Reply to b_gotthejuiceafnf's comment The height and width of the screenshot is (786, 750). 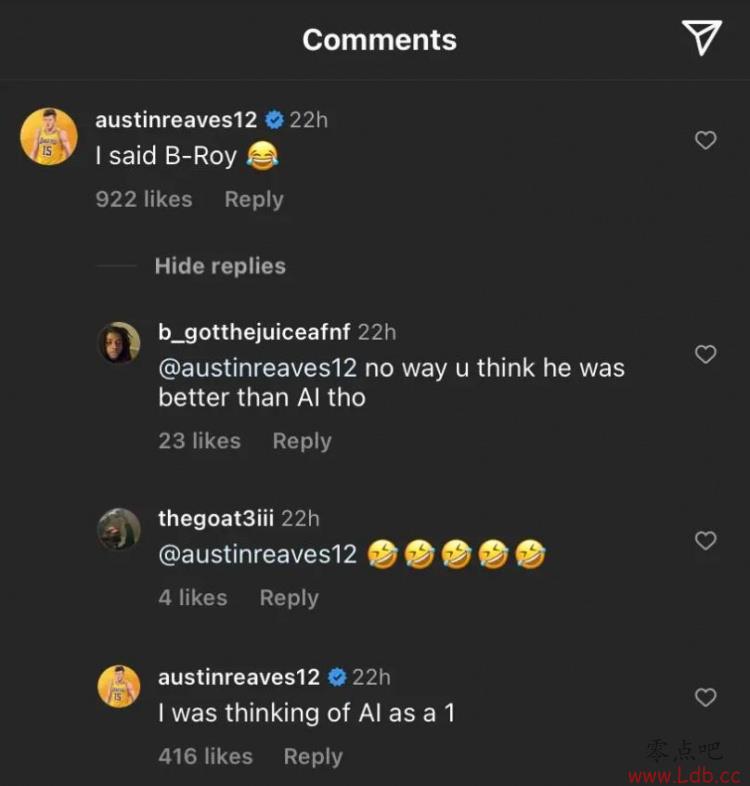(302, 441)
